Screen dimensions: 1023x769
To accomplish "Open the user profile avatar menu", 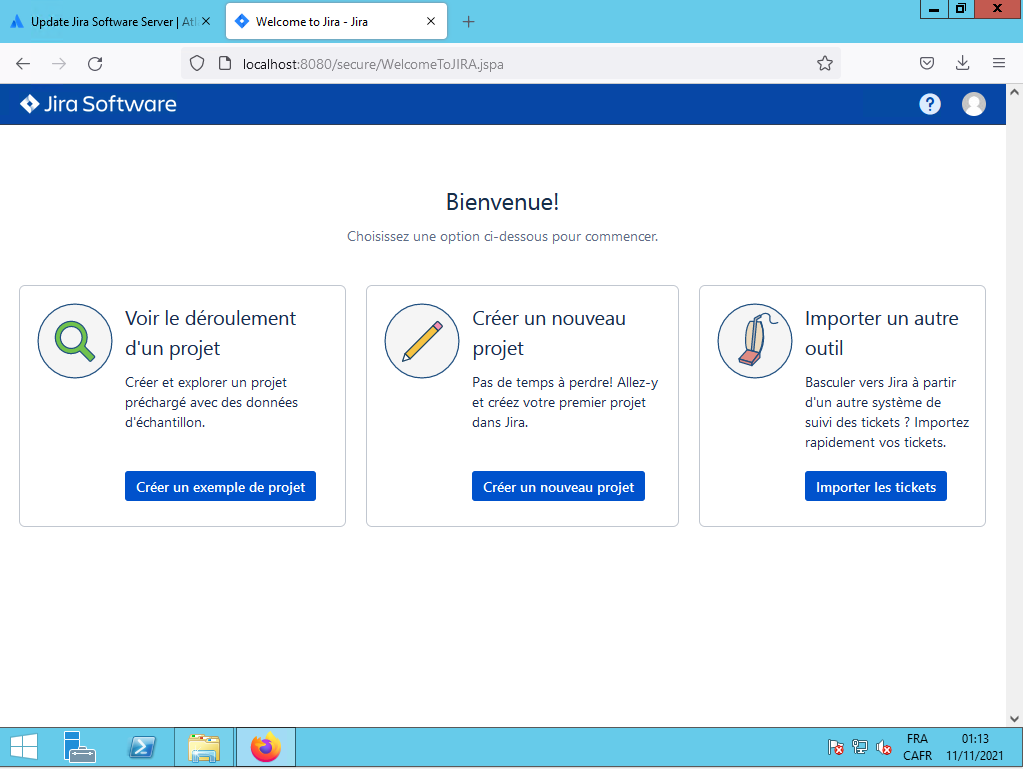I will coord(973,104).
